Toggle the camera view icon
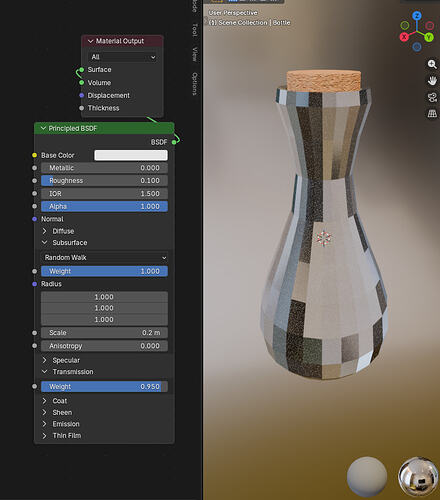Image resolution: width=440 pixels, height=500 pixels. point(432,97)
